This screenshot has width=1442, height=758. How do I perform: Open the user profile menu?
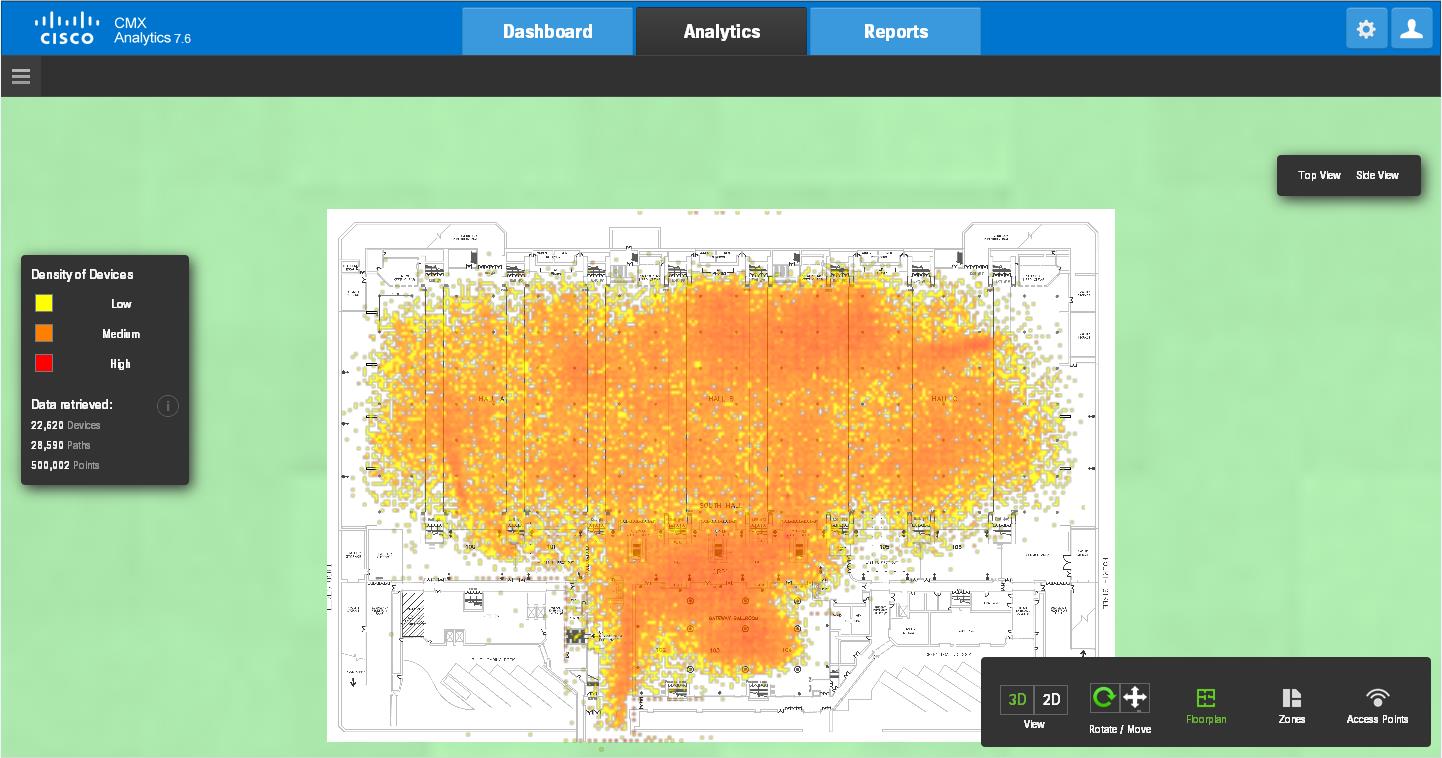click(1412, 30)
